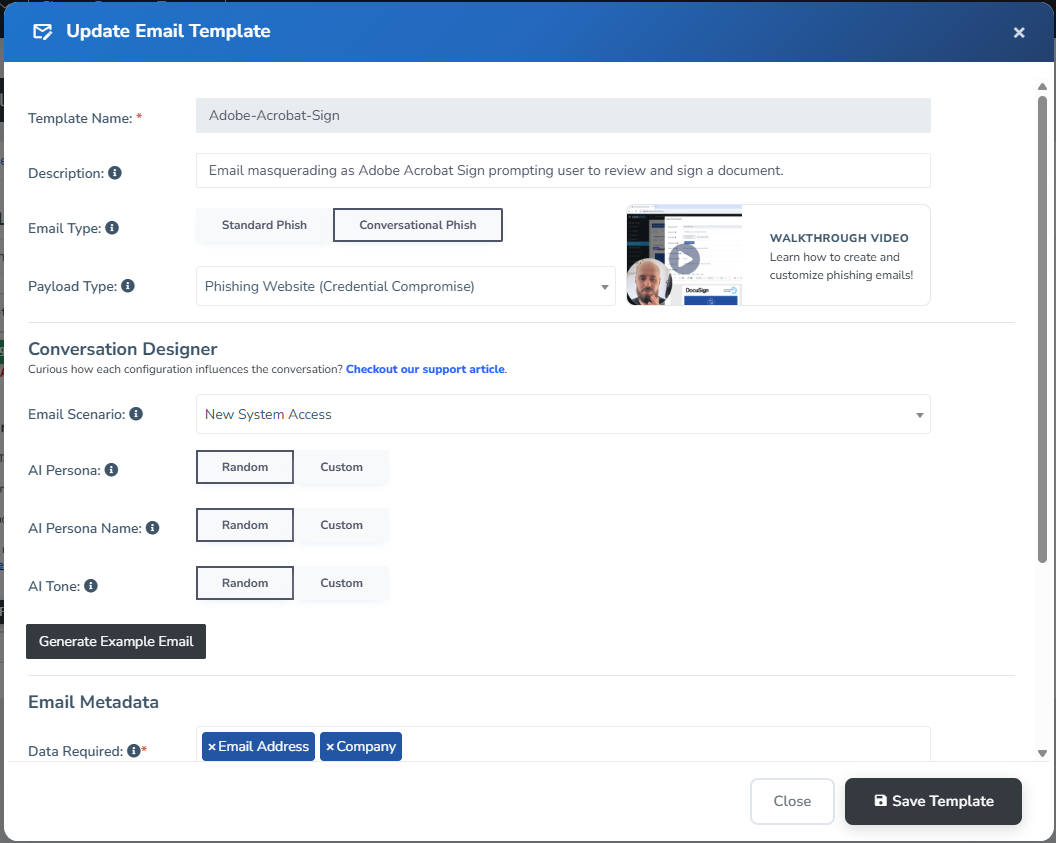Play the walkthrough video
Screen dimensions: 1056x843
pos(684,259)
